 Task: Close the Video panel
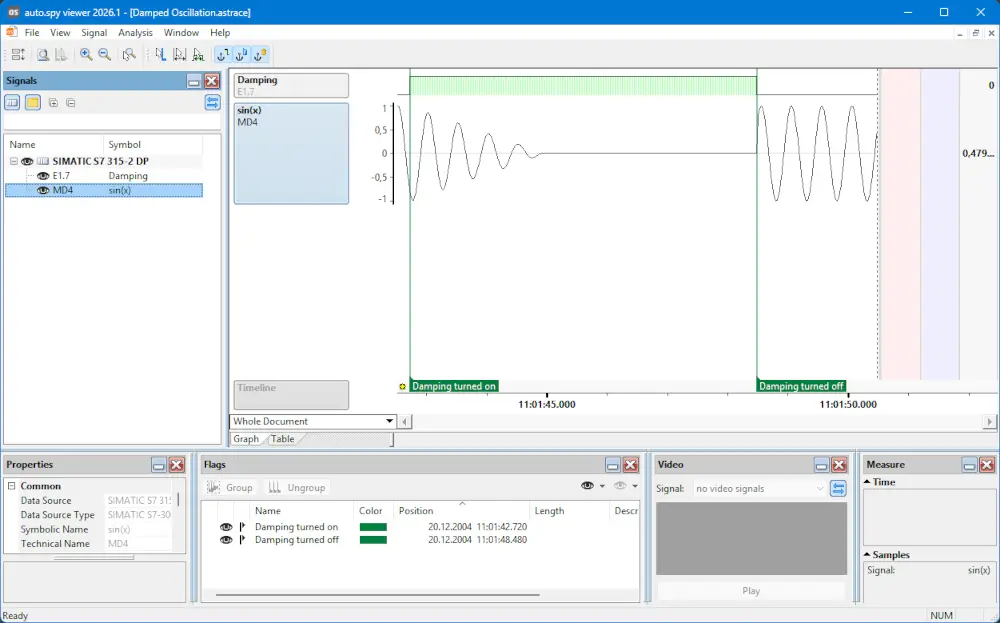tap(839, 465)
